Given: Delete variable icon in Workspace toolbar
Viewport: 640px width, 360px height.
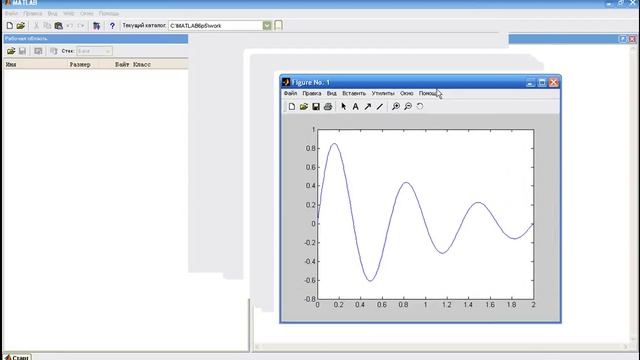Looking at the screenshot, I should pos(53,51).
